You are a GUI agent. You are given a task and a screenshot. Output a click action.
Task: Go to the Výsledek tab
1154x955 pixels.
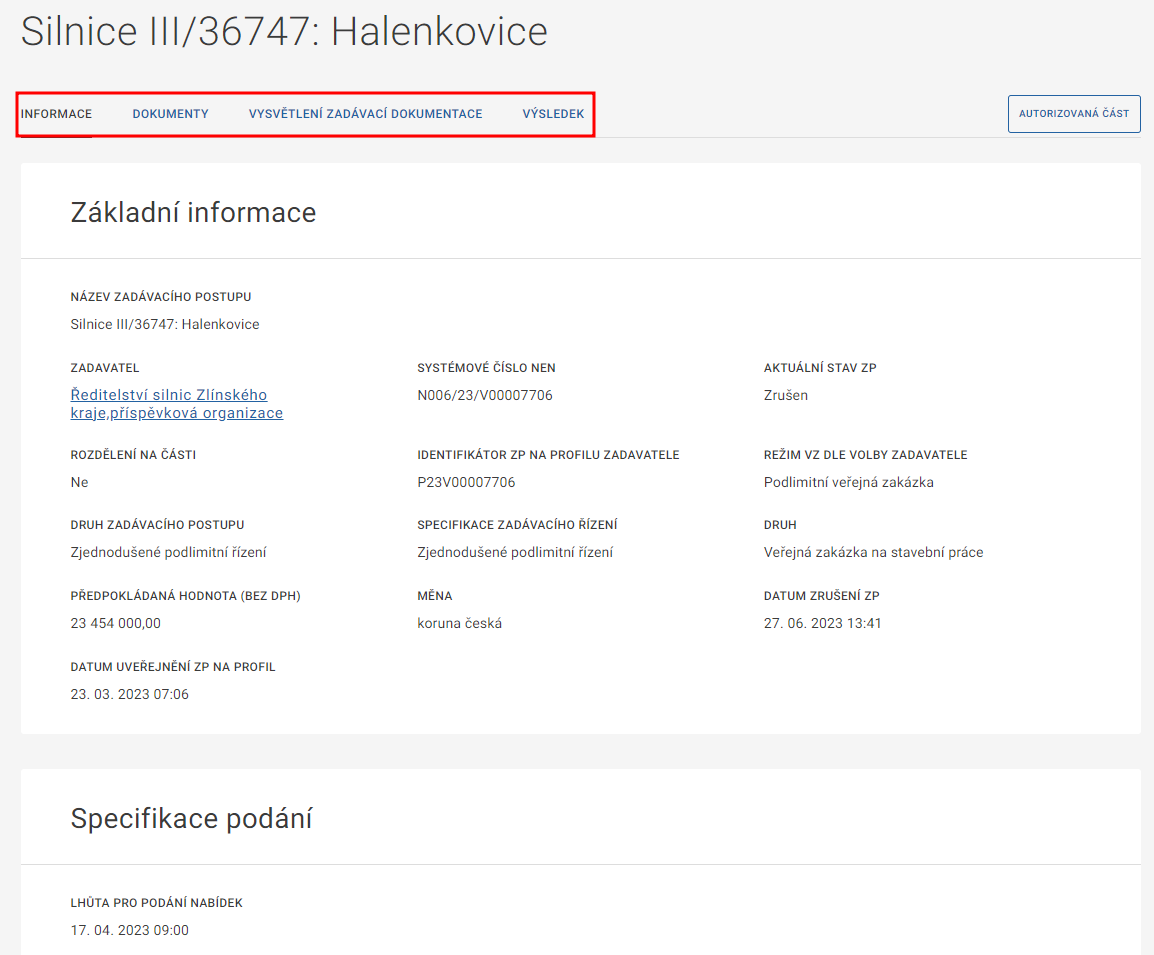pos(553,114)
